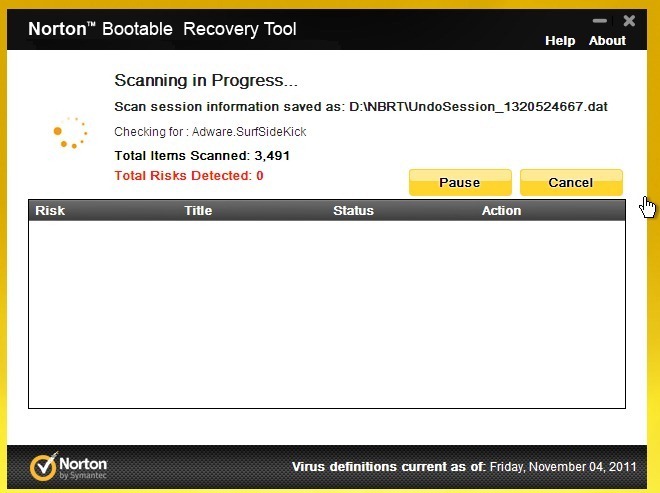
Task: Click the minimize window icon
Action: 599,21
